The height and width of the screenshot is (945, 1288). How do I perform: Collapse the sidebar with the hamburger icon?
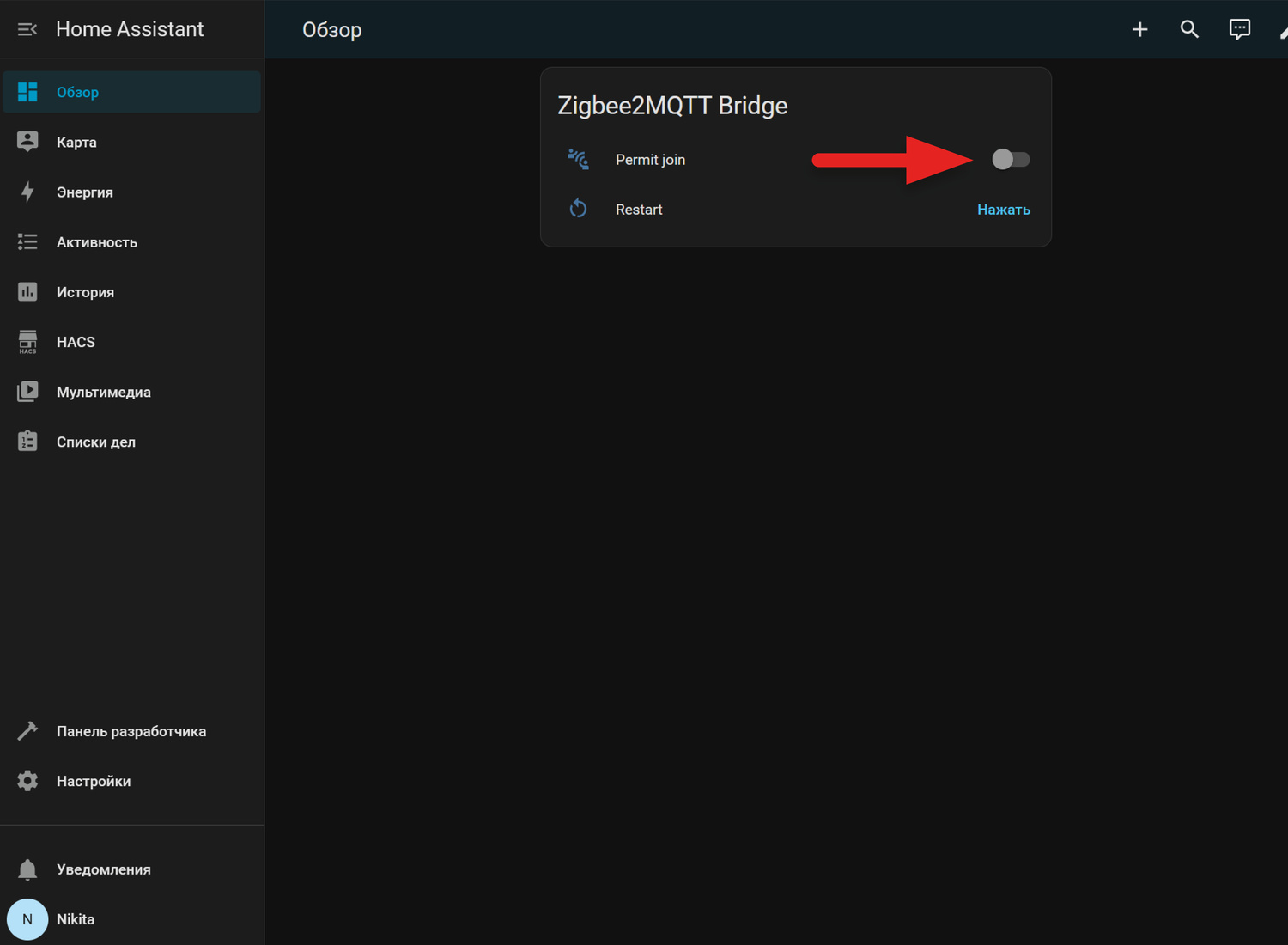point(27,29)
